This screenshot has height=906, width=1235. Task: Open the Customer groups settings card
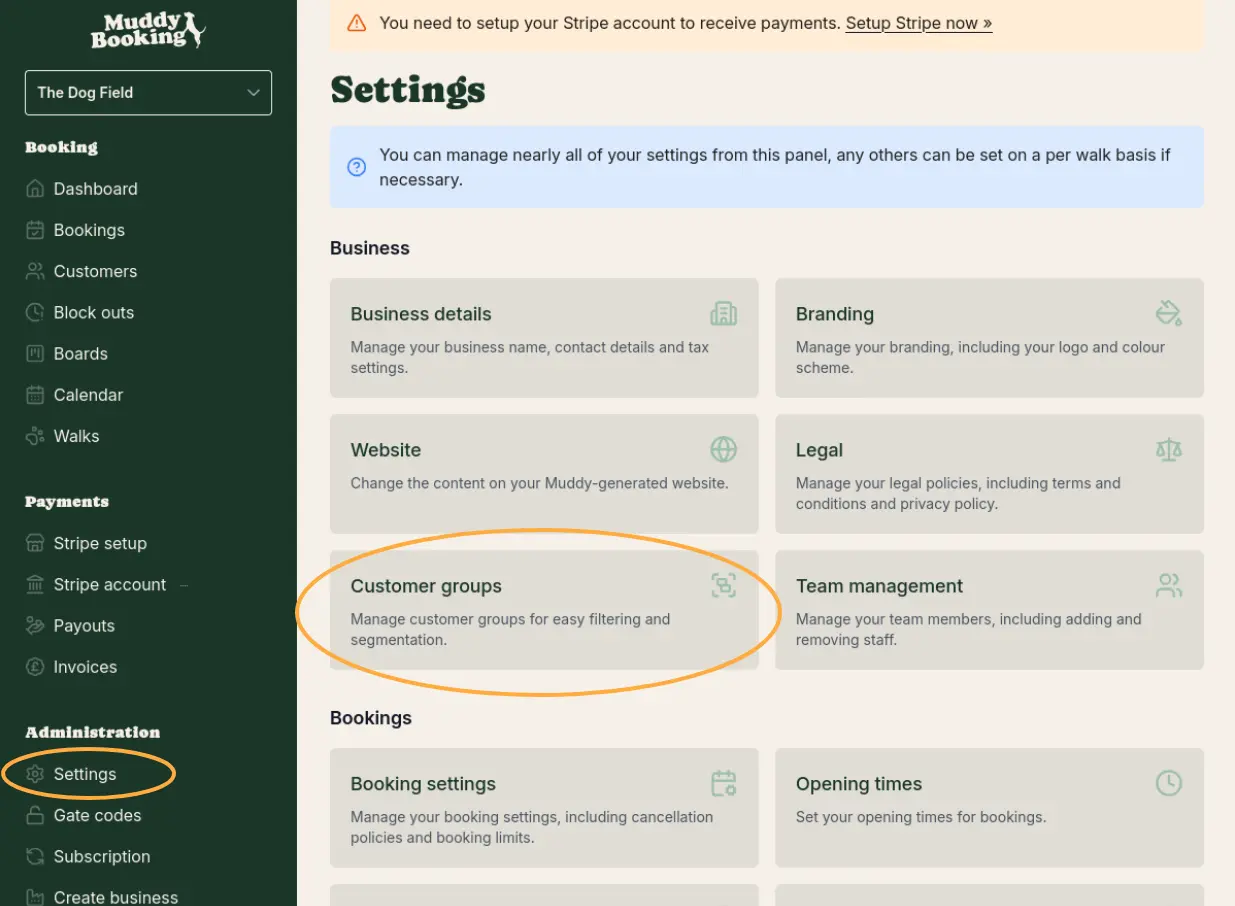(544, 610)
